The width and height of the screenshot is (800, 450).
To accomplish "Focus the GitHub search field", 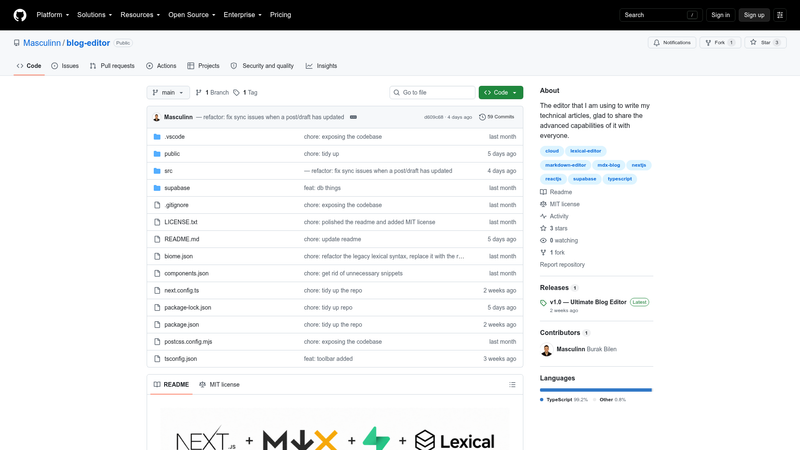I will (661, 15).
